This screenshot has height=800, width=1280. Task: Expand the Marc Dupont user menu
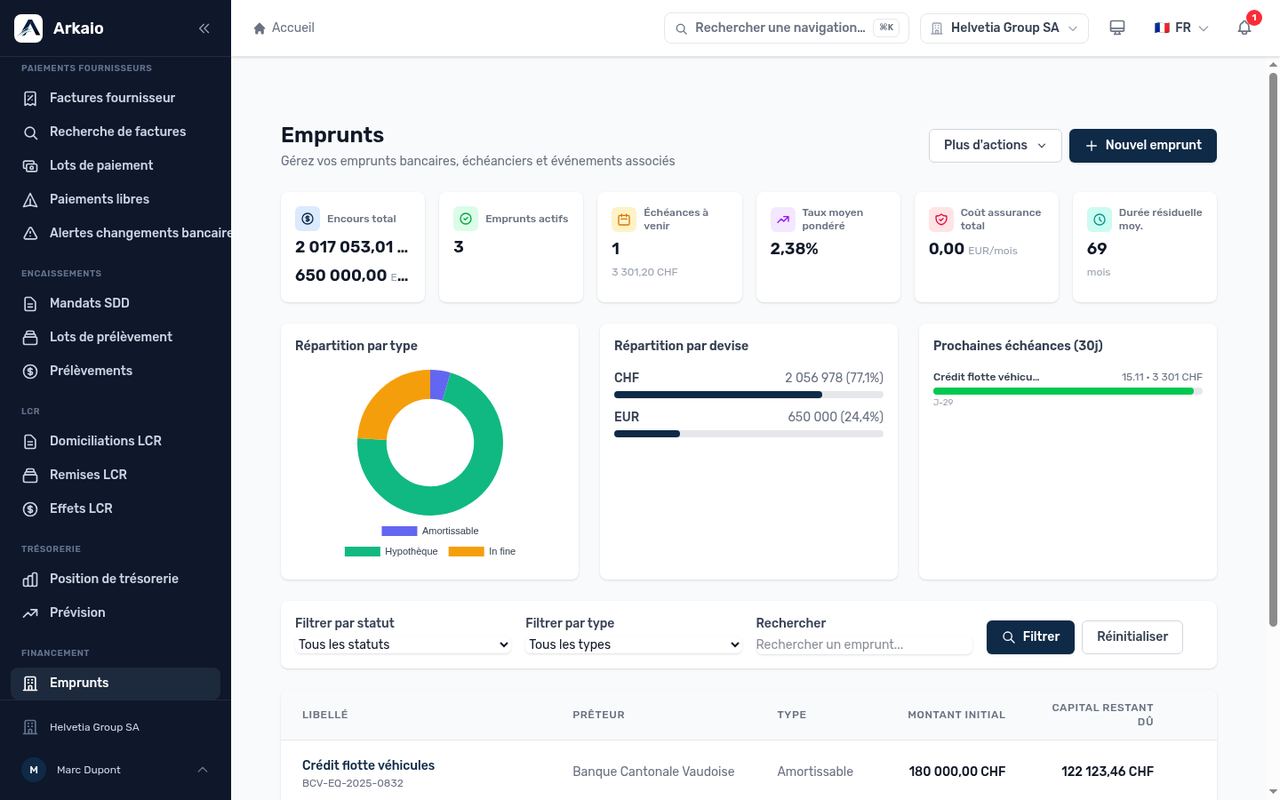(115, 770)
